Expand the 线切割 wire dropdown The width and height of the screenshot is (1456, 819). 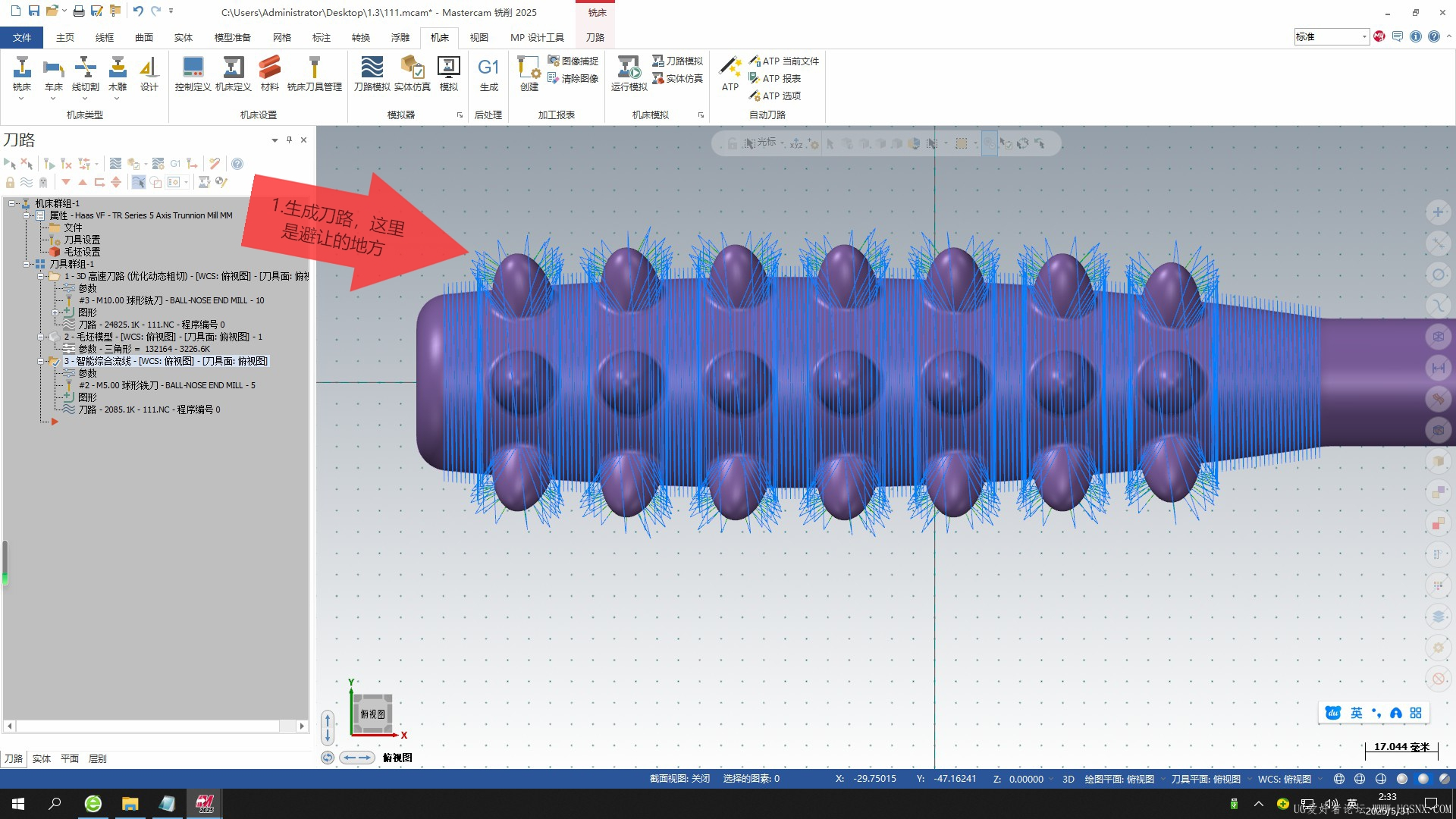coord(85,99)
